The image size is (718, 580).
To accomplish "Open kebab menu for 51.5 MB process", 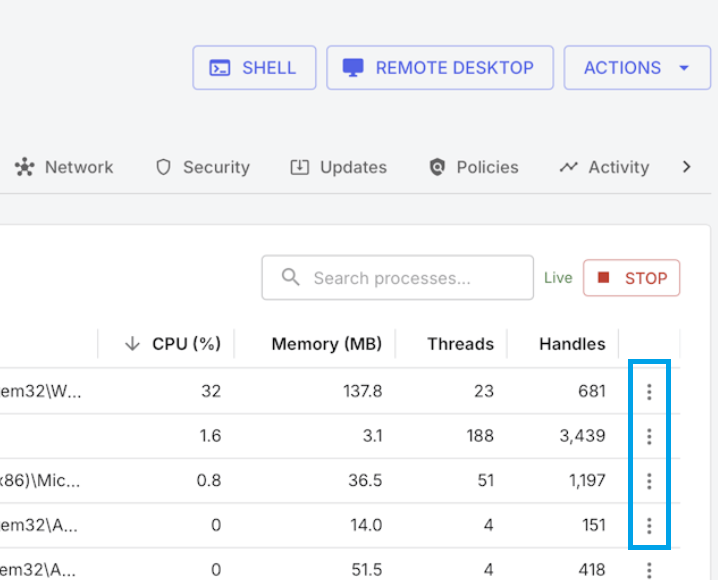I will (x=649, y=569).
